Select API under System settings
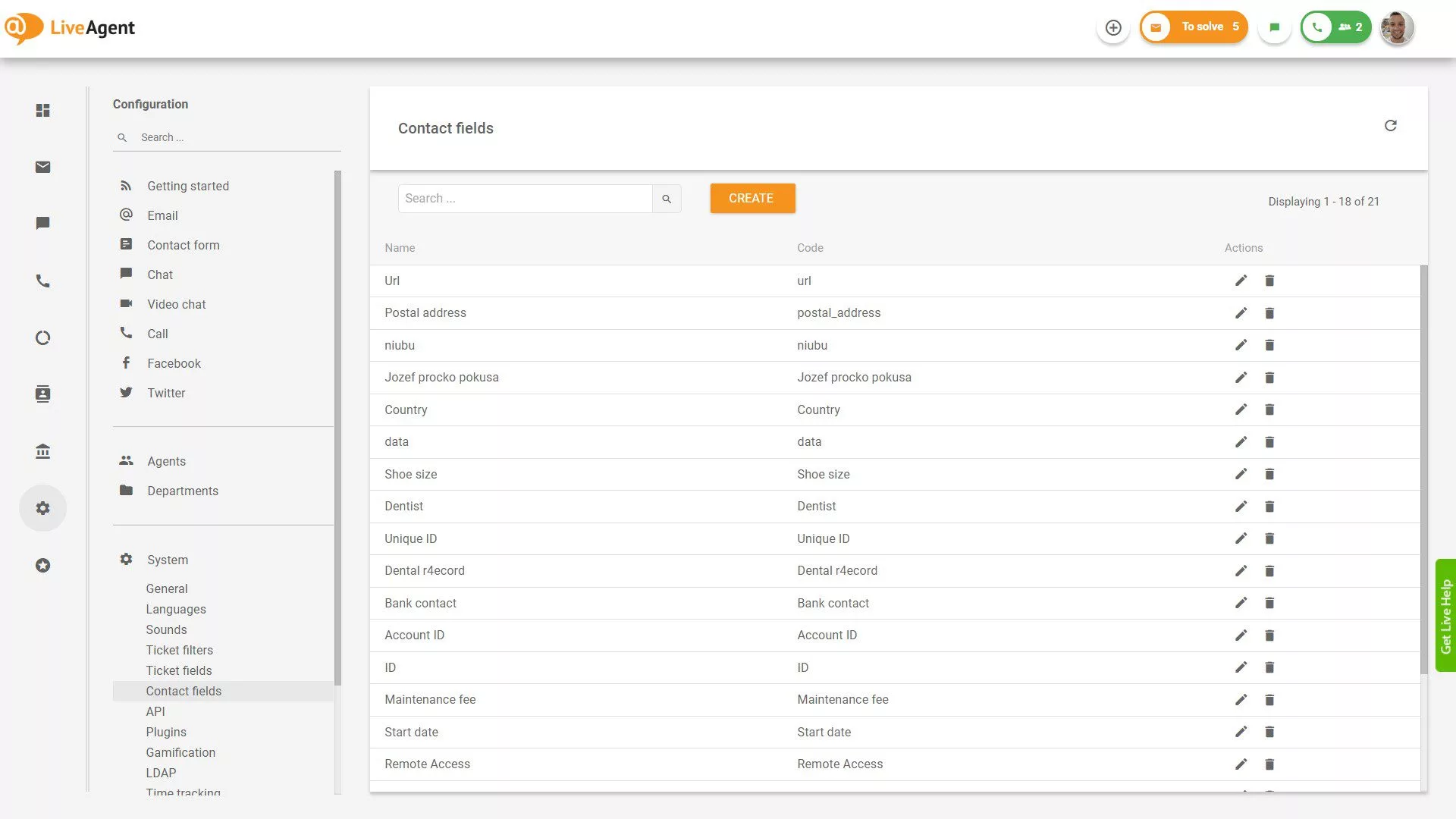Image resolution: width=1456 pixels, height=819 pixels. click(x=155, y=711)
